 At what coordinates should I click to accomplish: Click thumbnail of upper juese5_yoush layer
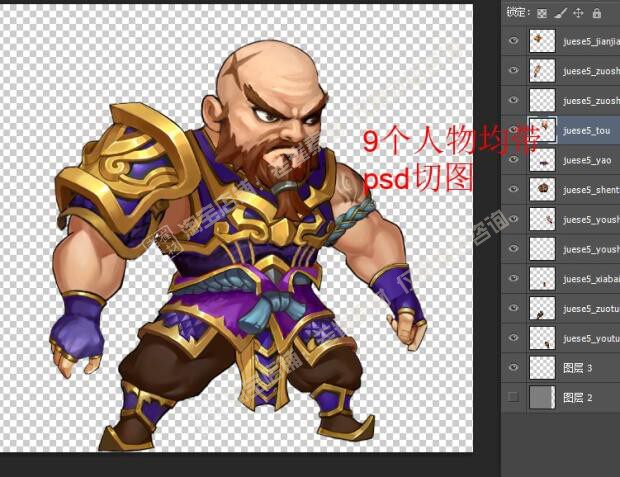click(x=542, y=219)
